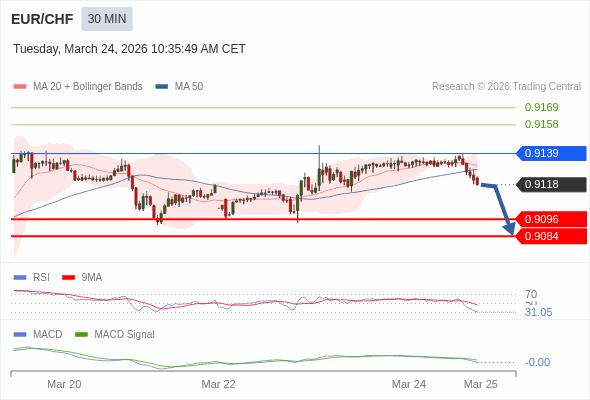Click the red 0.9096 support price tag
The image size is (590, 400).
(x=551, y=219)
